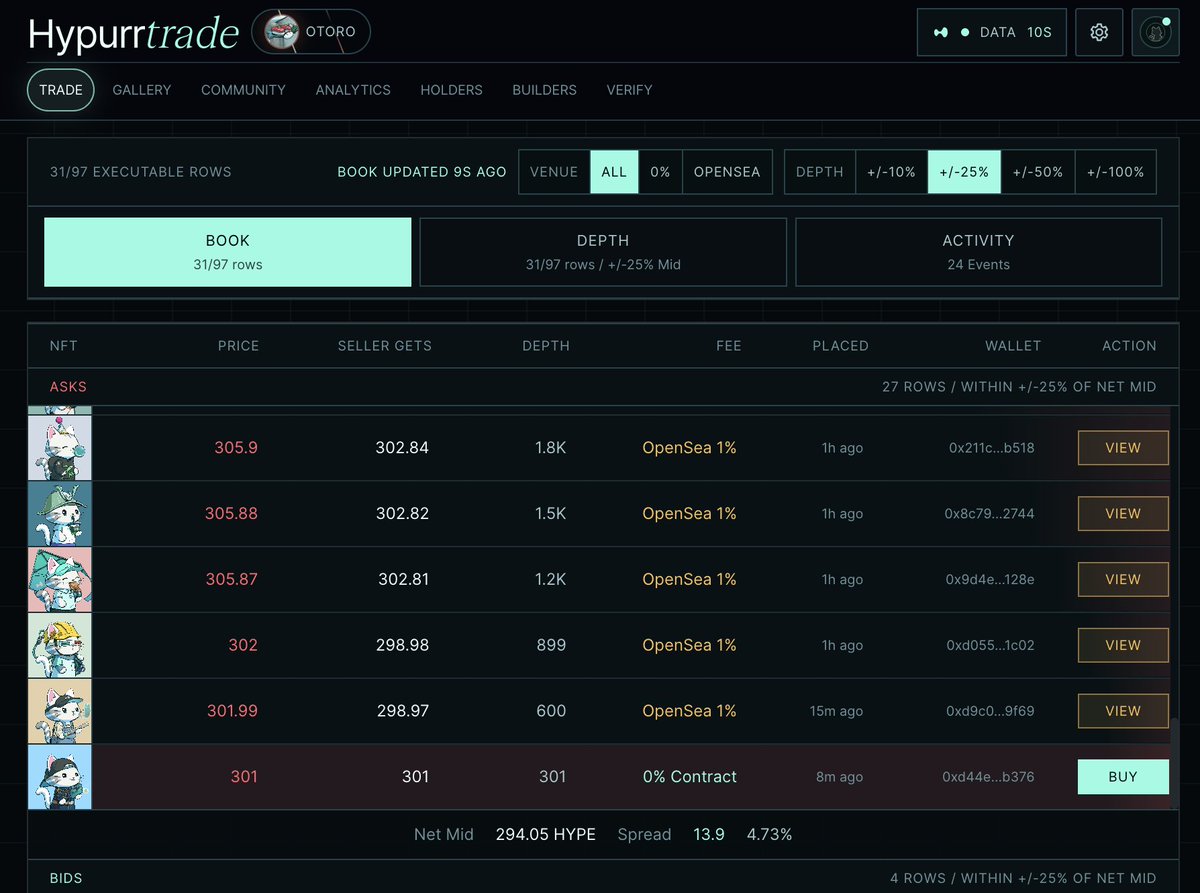Click the Hypurrtrade logo

pyautogui.click(x=133, y=33)
